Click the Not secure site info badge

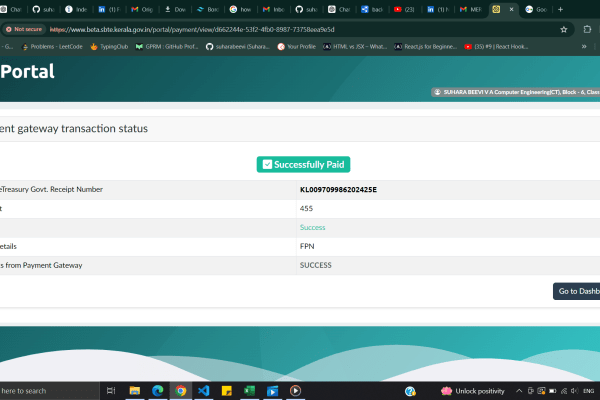(24, 29)
